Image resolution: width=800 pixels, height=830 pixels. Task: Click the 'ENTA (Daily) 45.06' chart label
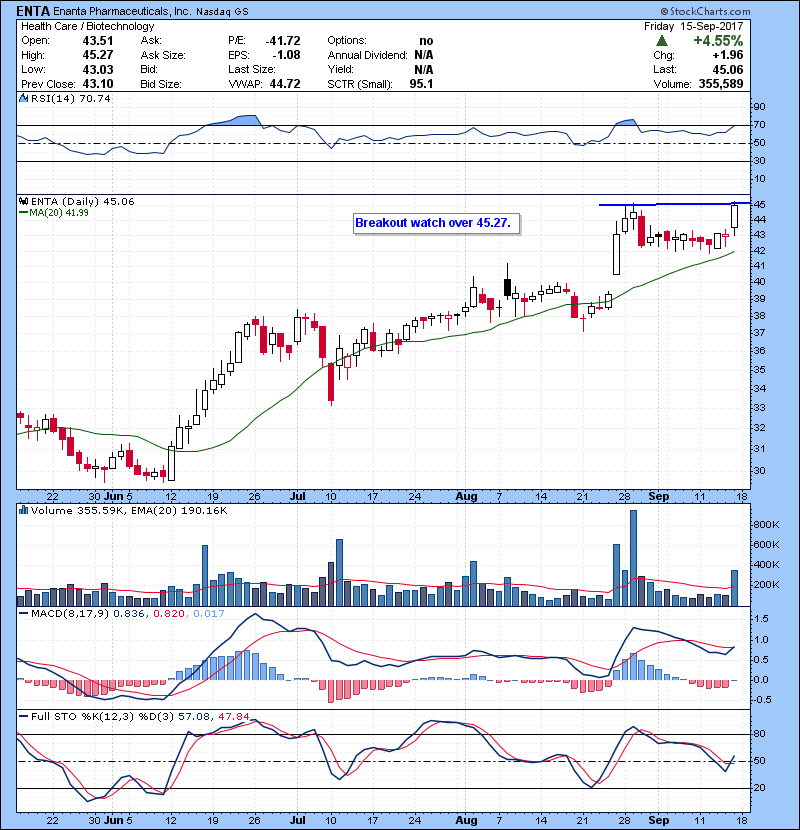click(83, 201)
